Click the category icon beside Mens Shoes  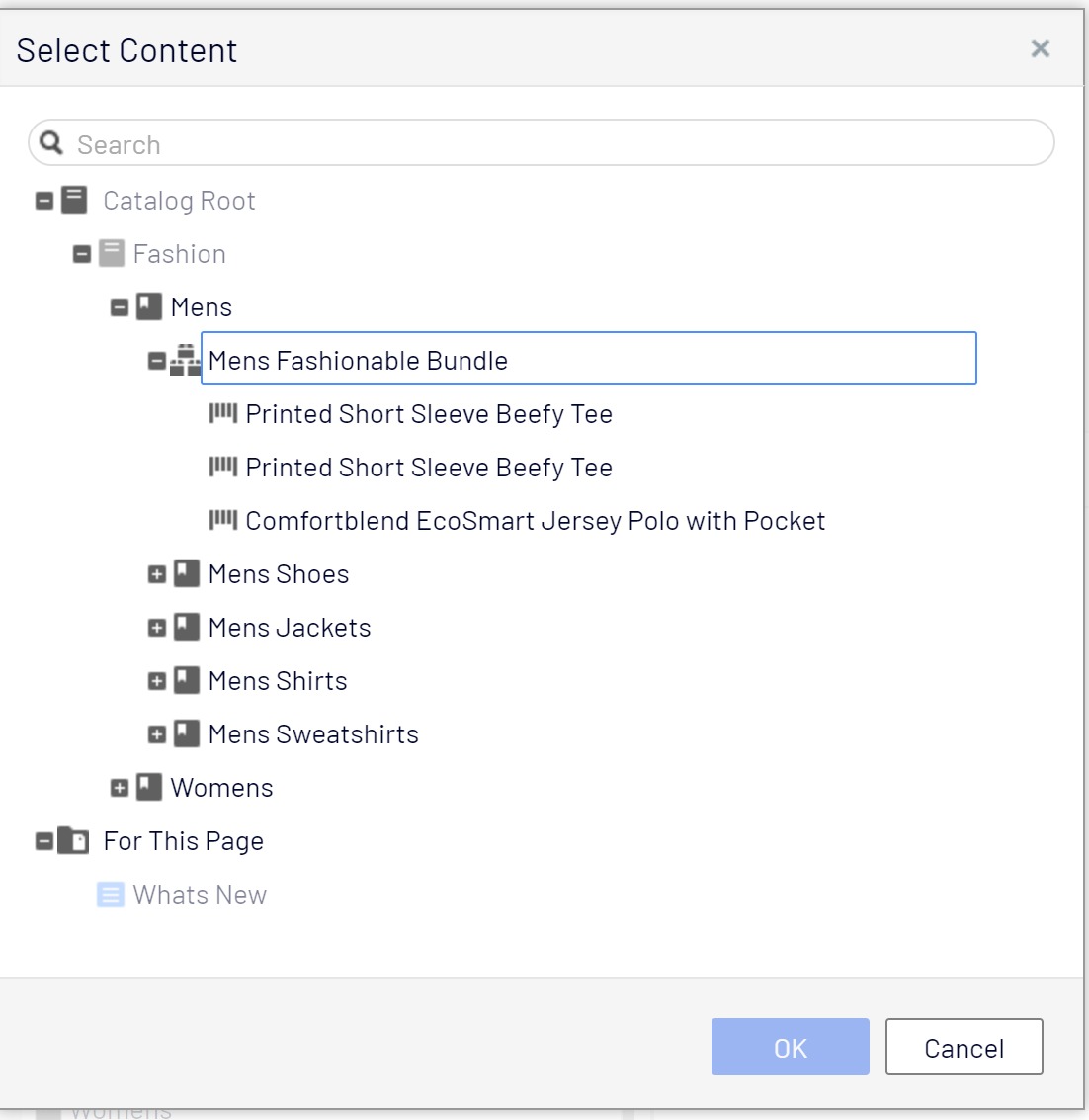(x=187, y=574)
